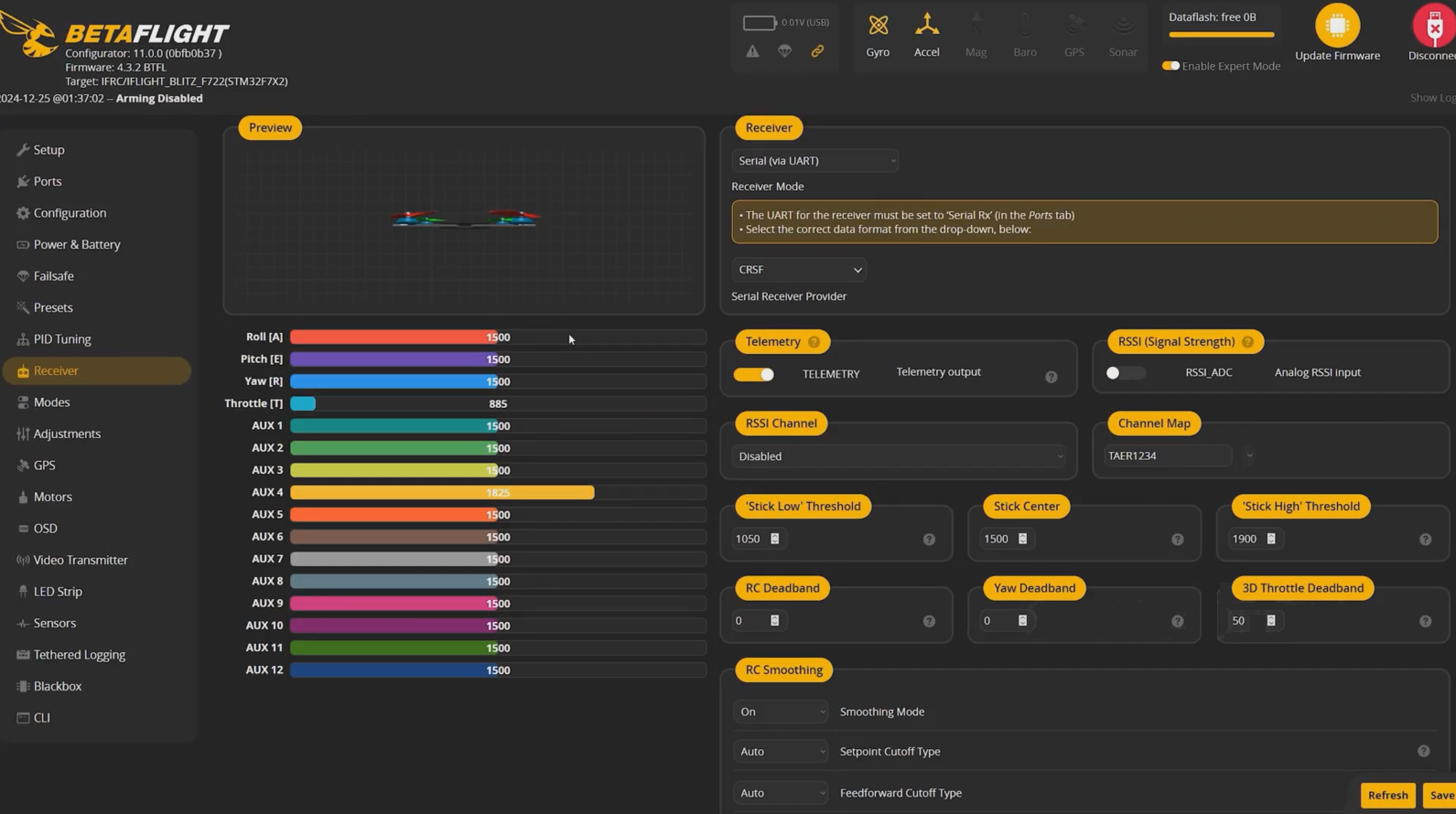The image size is (1456, 814).
Task: Click help icon beside RSSI Signal Strength
Action: 1247,342
